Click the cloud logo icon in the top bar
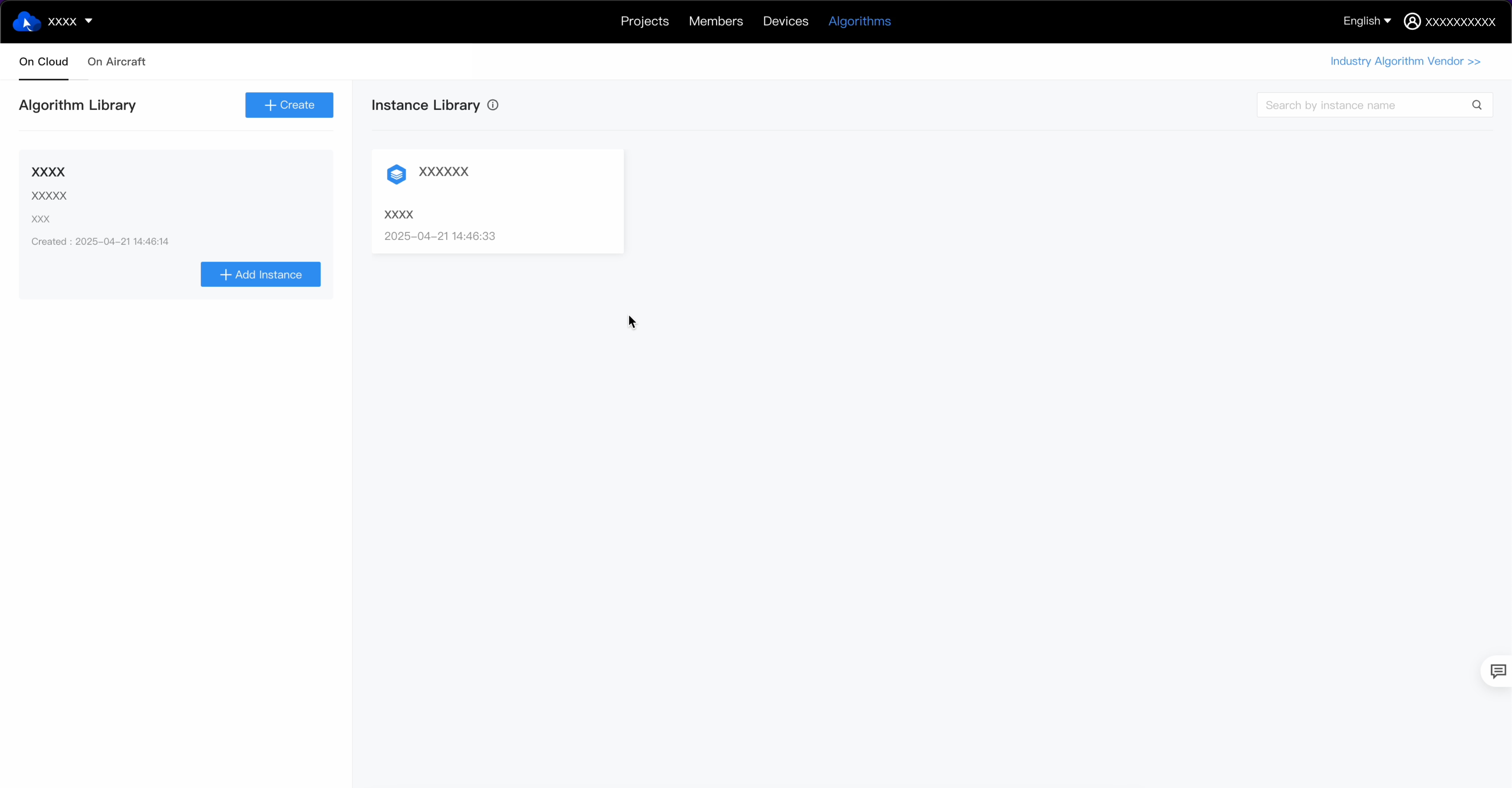 pos(26,21)
